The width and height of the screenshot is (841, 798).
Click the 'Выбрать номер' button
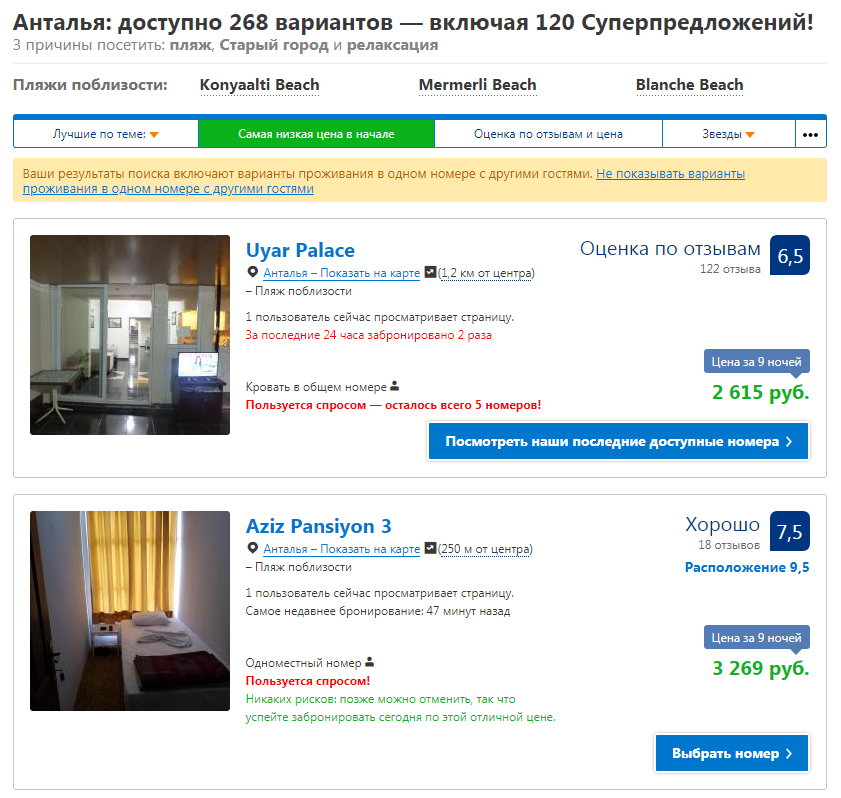coord(732,753)
